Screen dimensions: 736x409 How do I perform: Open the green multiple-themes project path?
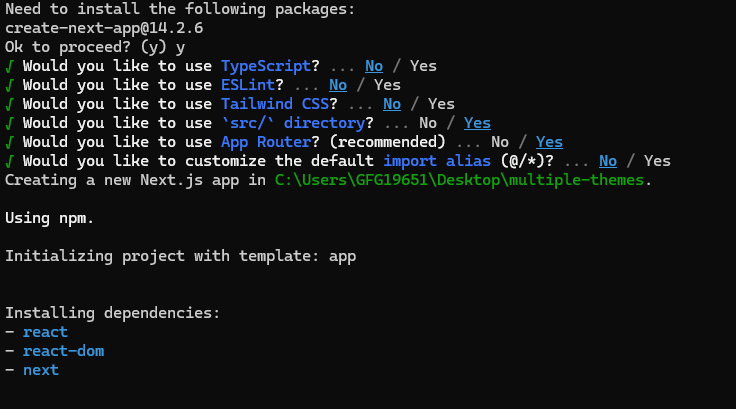463,180
